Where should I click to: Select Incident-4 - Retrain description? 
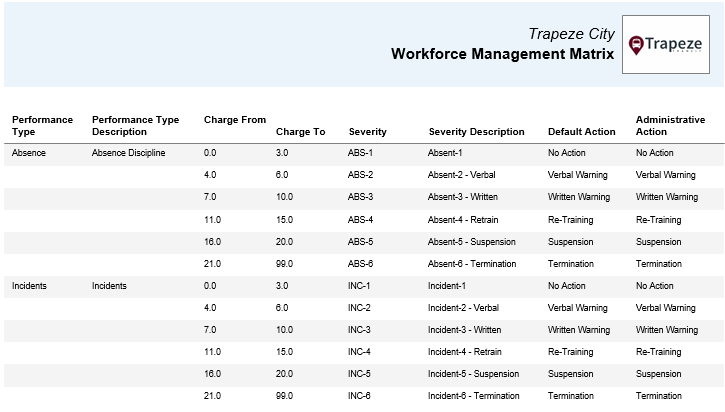[x=465, y=352]
